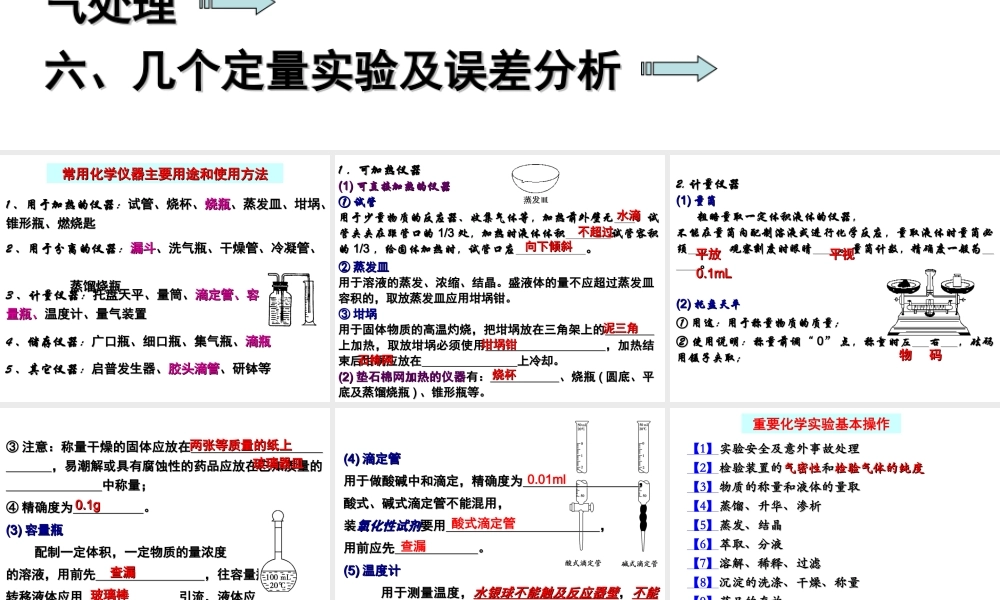
Task: Click the title 重要化学实验基本操作
Action: (821, 424)
